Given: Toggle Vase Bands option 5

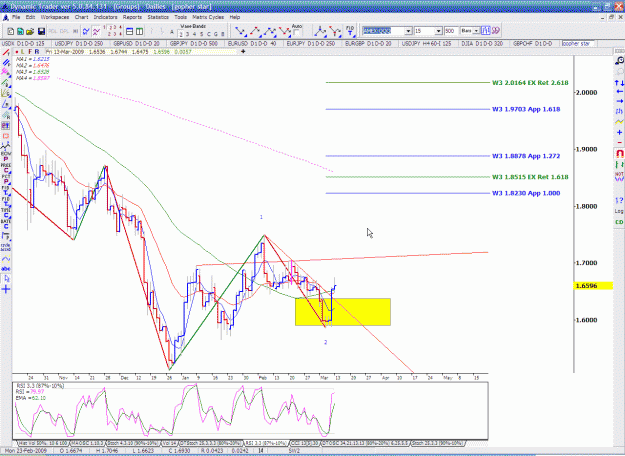Looking at the screenshot, I should [201, 34].
